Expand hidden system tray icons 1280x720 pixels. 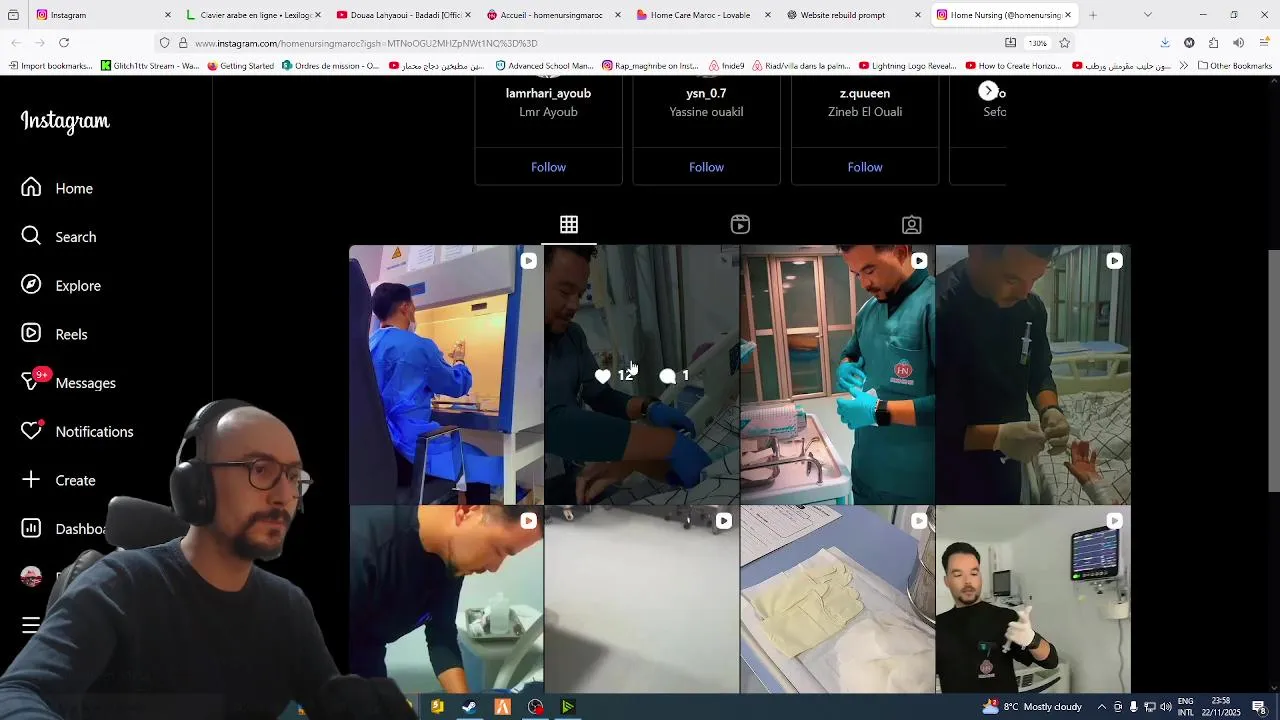[x=1101, y=707]
